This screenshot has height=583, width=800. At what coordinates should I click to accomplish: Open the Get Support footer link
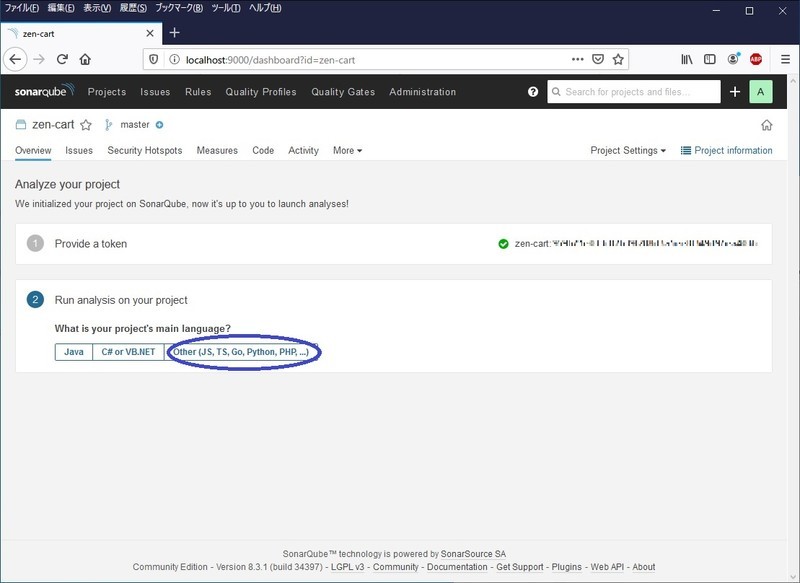pos(520,567)
